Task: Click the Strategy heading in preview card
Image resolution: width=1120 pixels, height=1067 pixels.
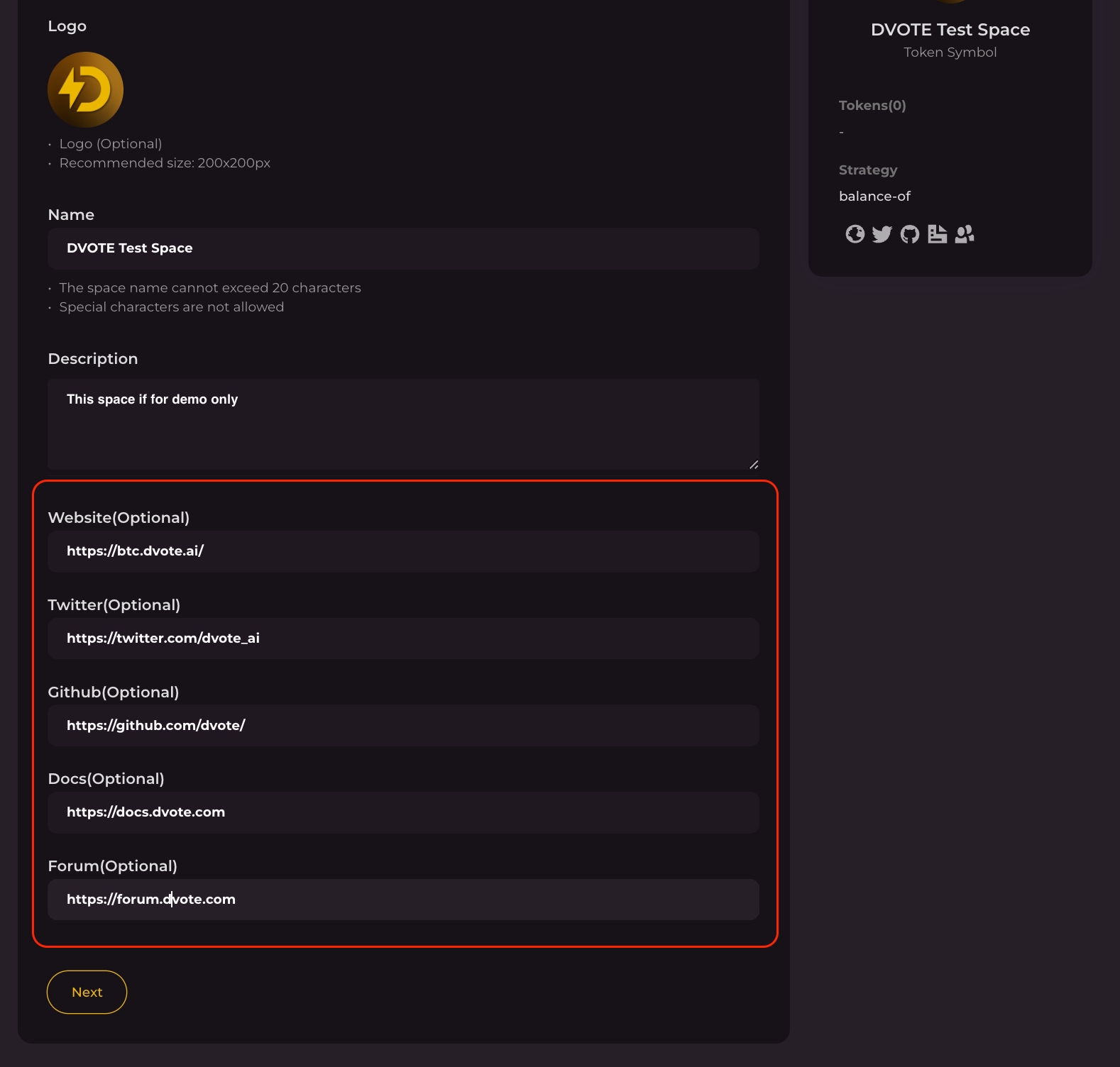Action: click(868, 170)
